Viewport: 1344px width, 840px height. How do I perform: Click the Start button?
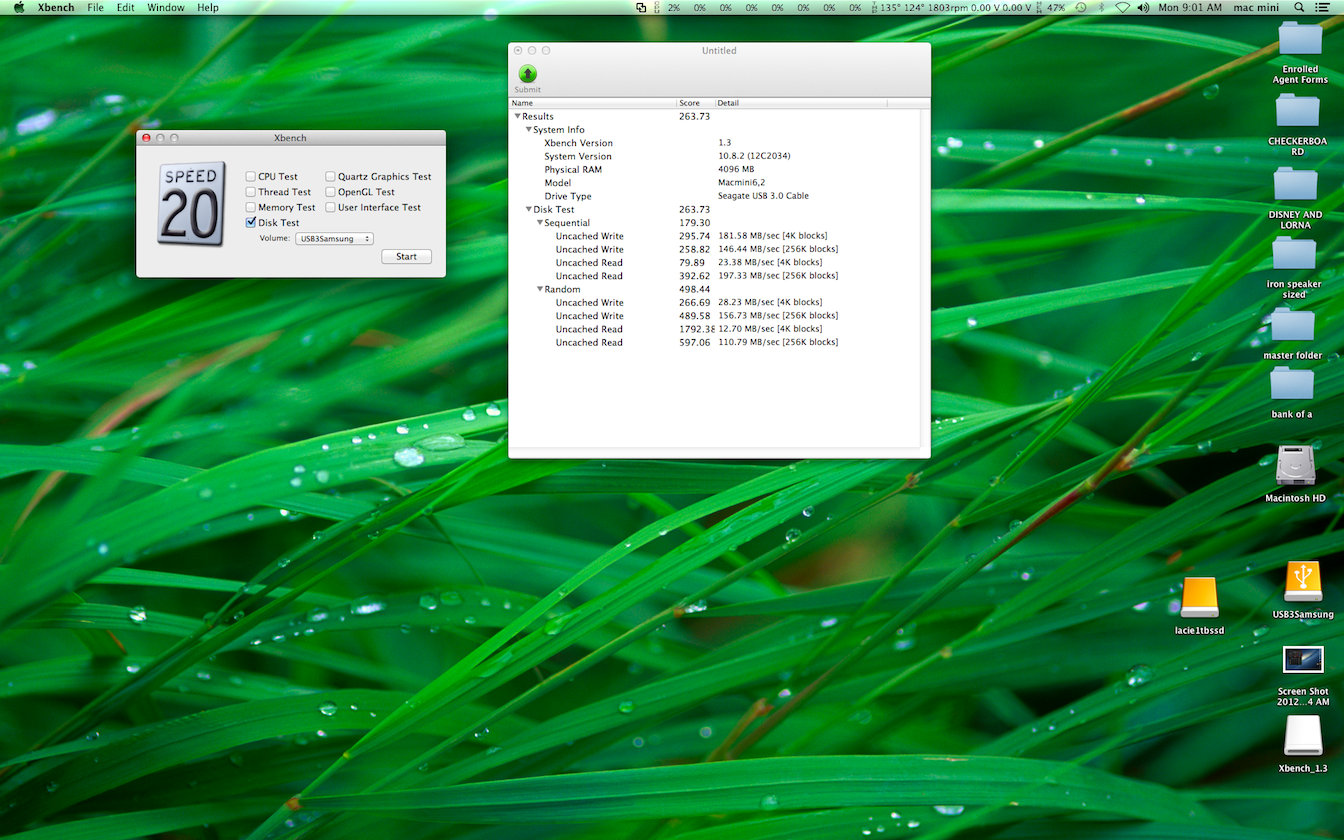tap(406, 256)
